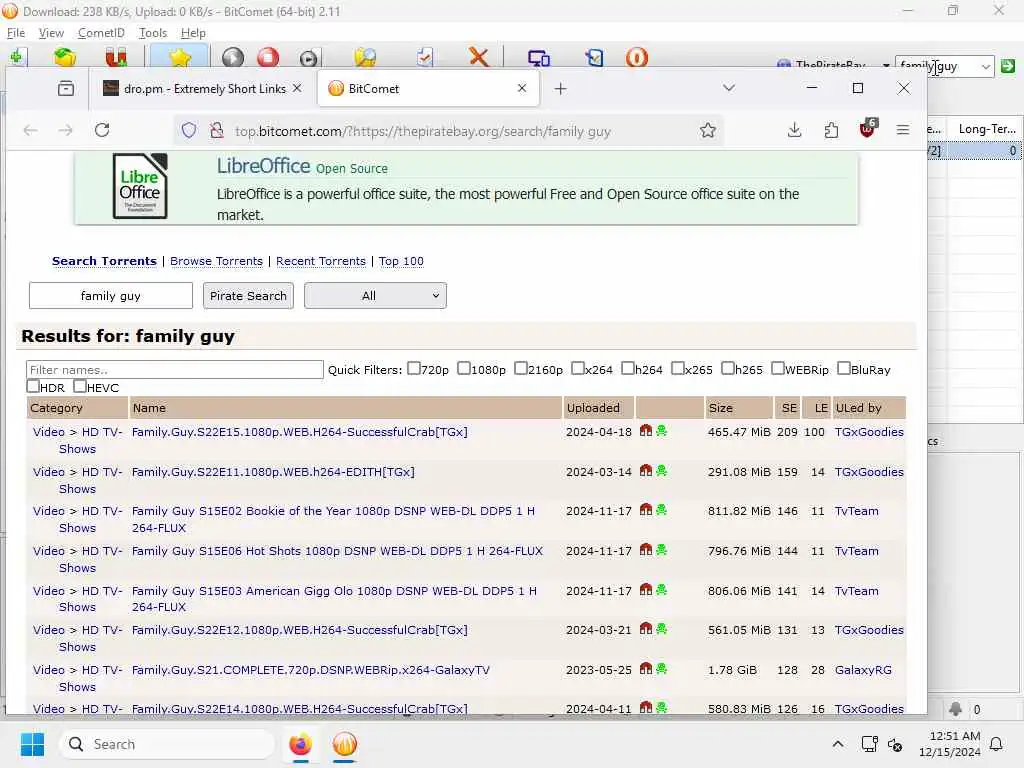1024x768 pixels.
Task: Click magnet icon for Family.Guy.S22E15 row
Action: [646, 430]
